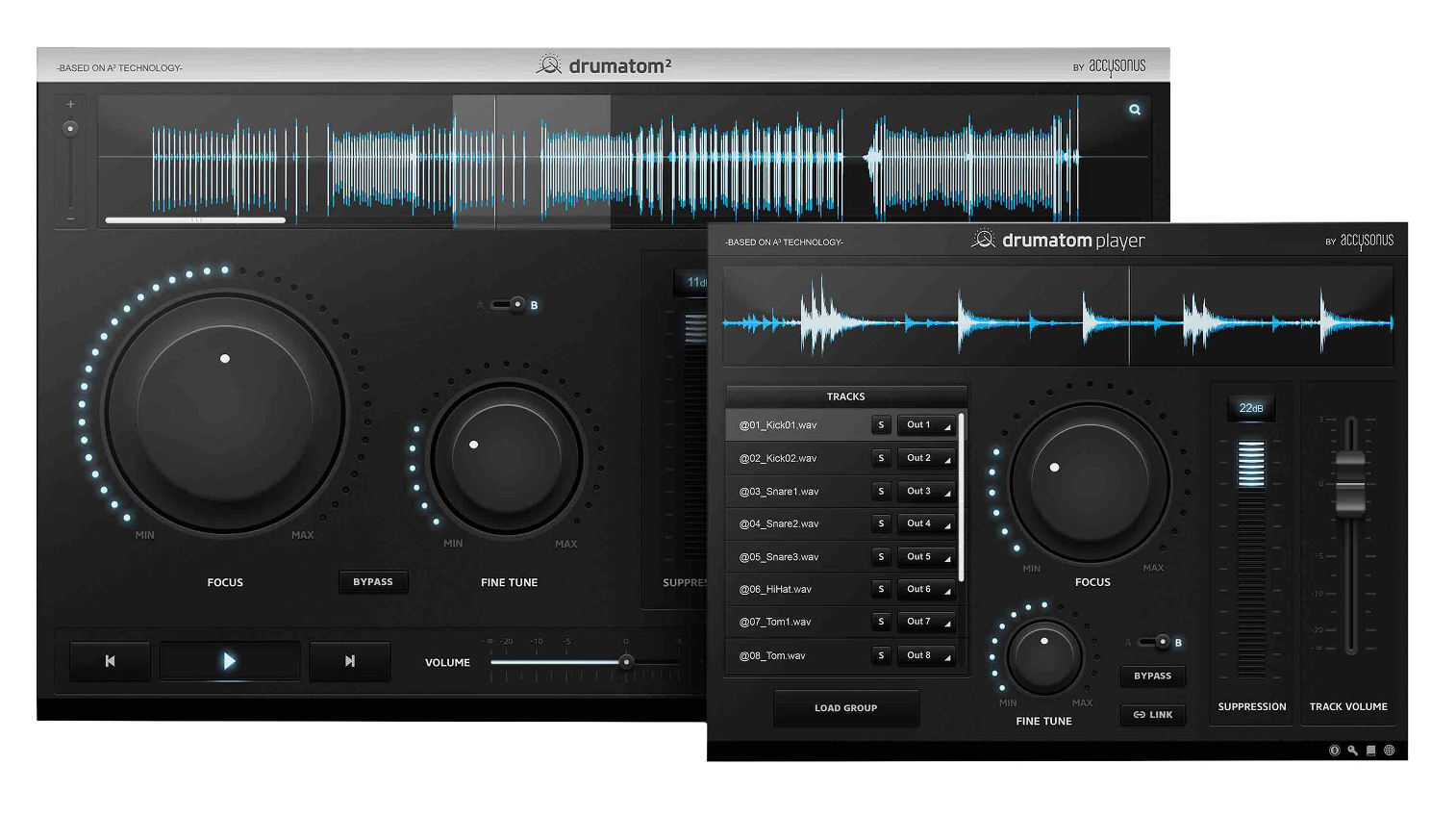This screenshot has height=816, width=1456.
Task: Open the Out 7 output dropdown
Action: [926, 622]
